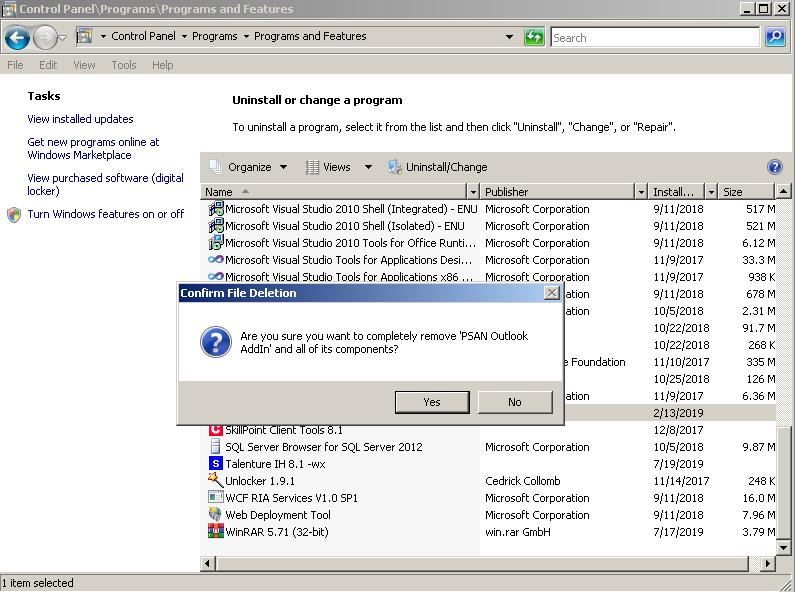Click the Views toolbar icon
795x592 pixels.
click(x=312, y=167)
